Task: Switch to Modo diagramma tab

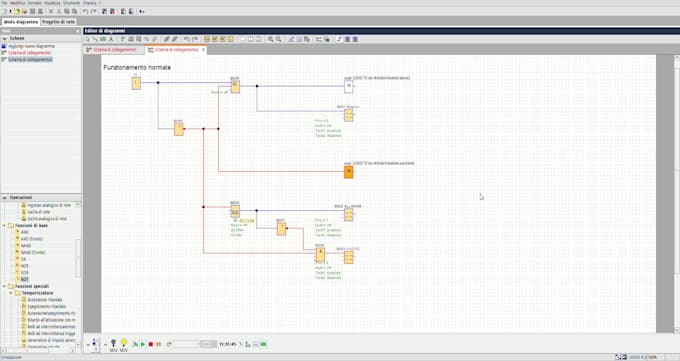Action: click(x=21, y=22)
